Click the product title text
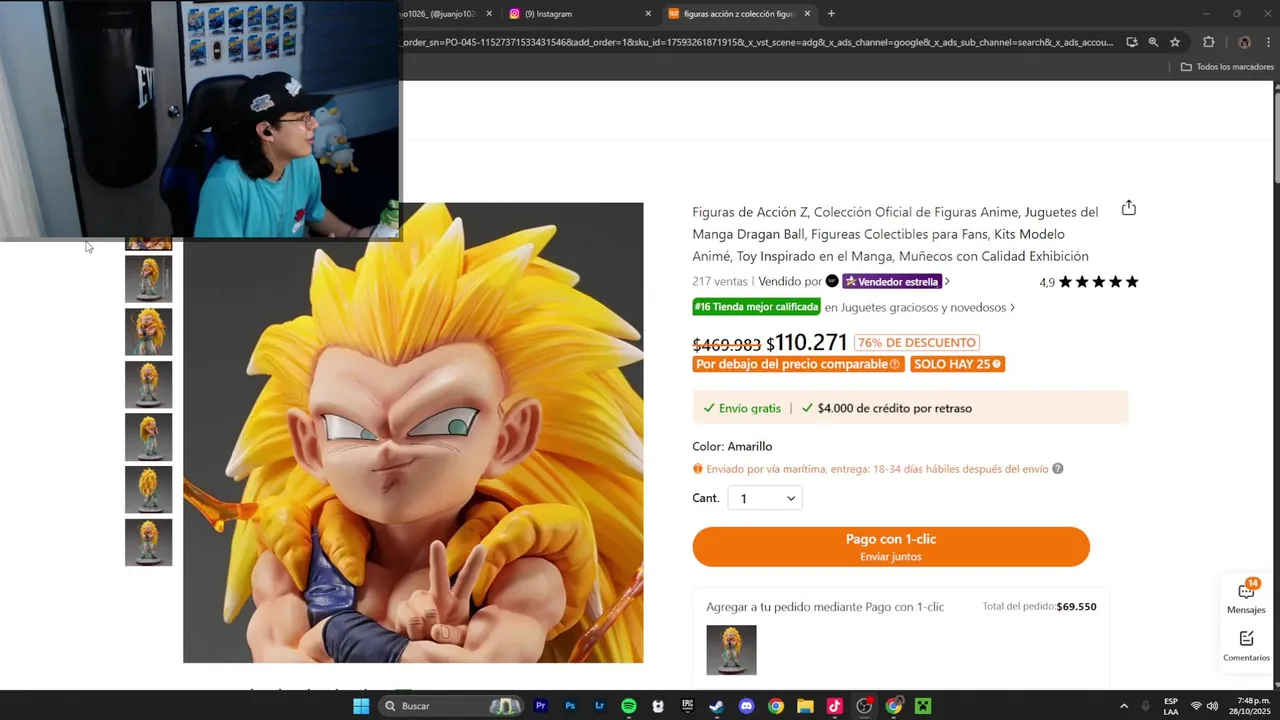Viewport: 1280px width, 720px height. click(895, 234)
